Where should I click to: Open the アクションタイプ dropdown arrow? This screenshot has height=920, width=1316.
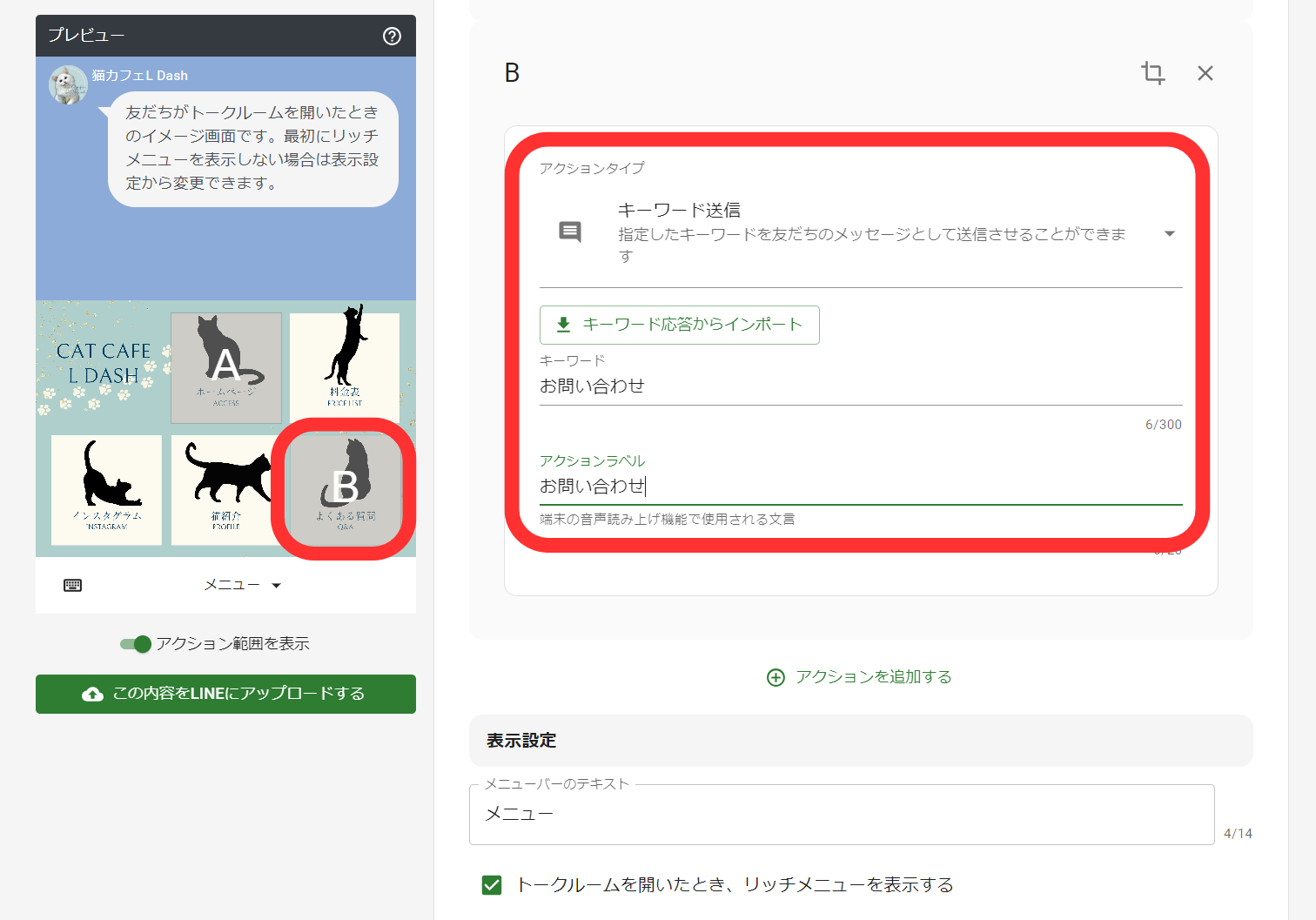1170,233
